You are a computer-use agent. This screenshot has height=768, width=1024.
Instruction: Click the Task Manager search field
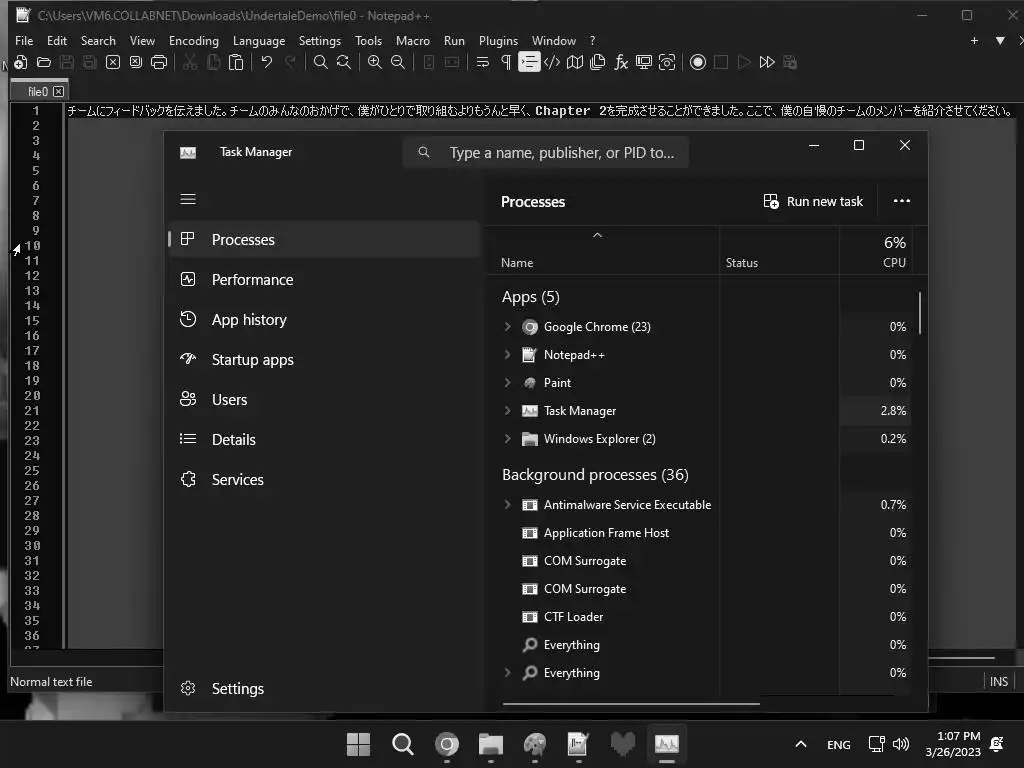(546, 153)
